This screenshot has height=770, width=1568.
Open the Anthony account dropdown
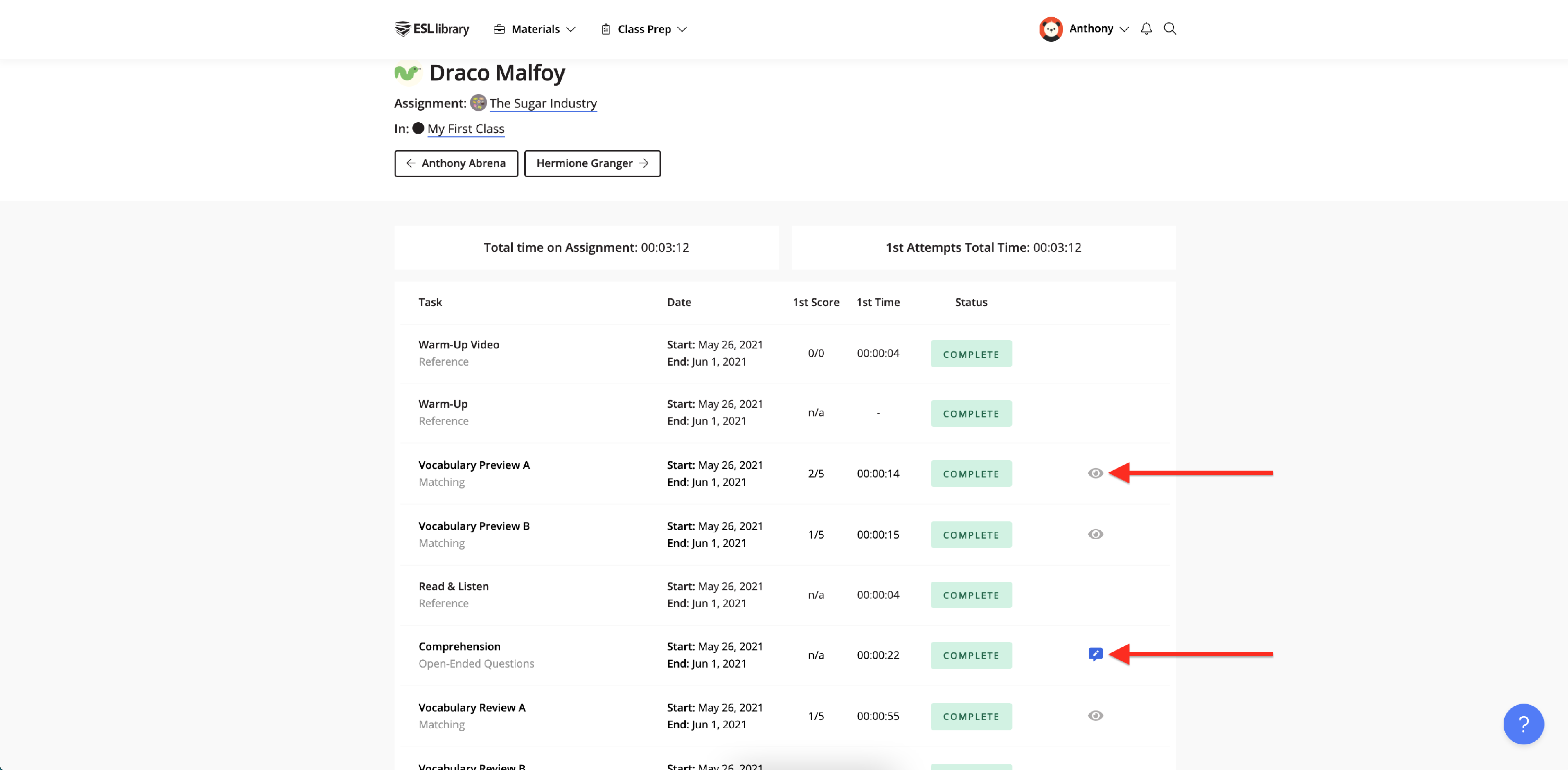[1098, 29]
